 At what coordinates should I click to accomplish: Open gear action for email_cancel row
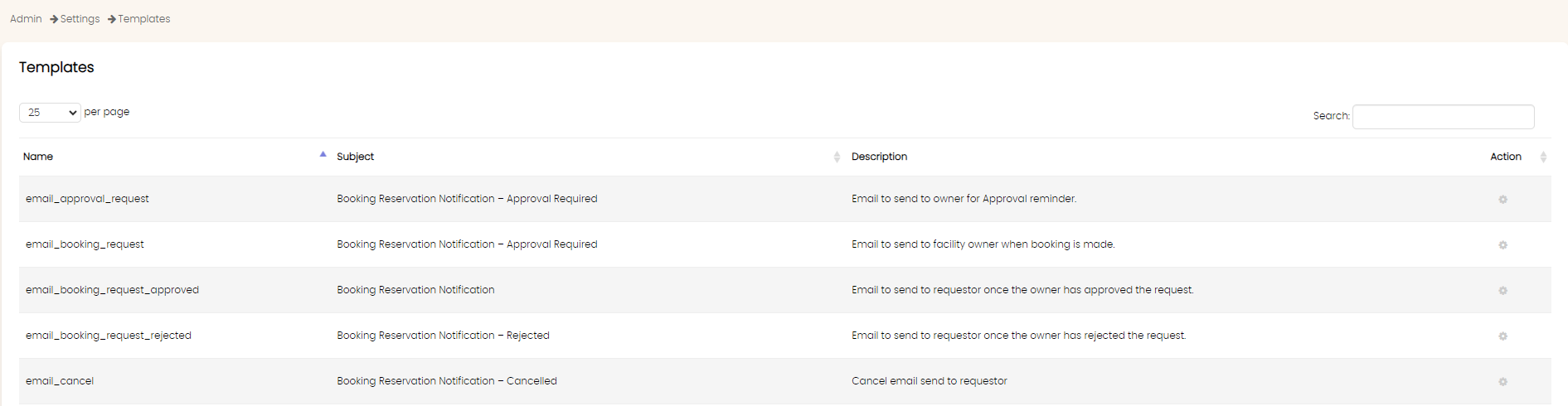(1502, 382)
